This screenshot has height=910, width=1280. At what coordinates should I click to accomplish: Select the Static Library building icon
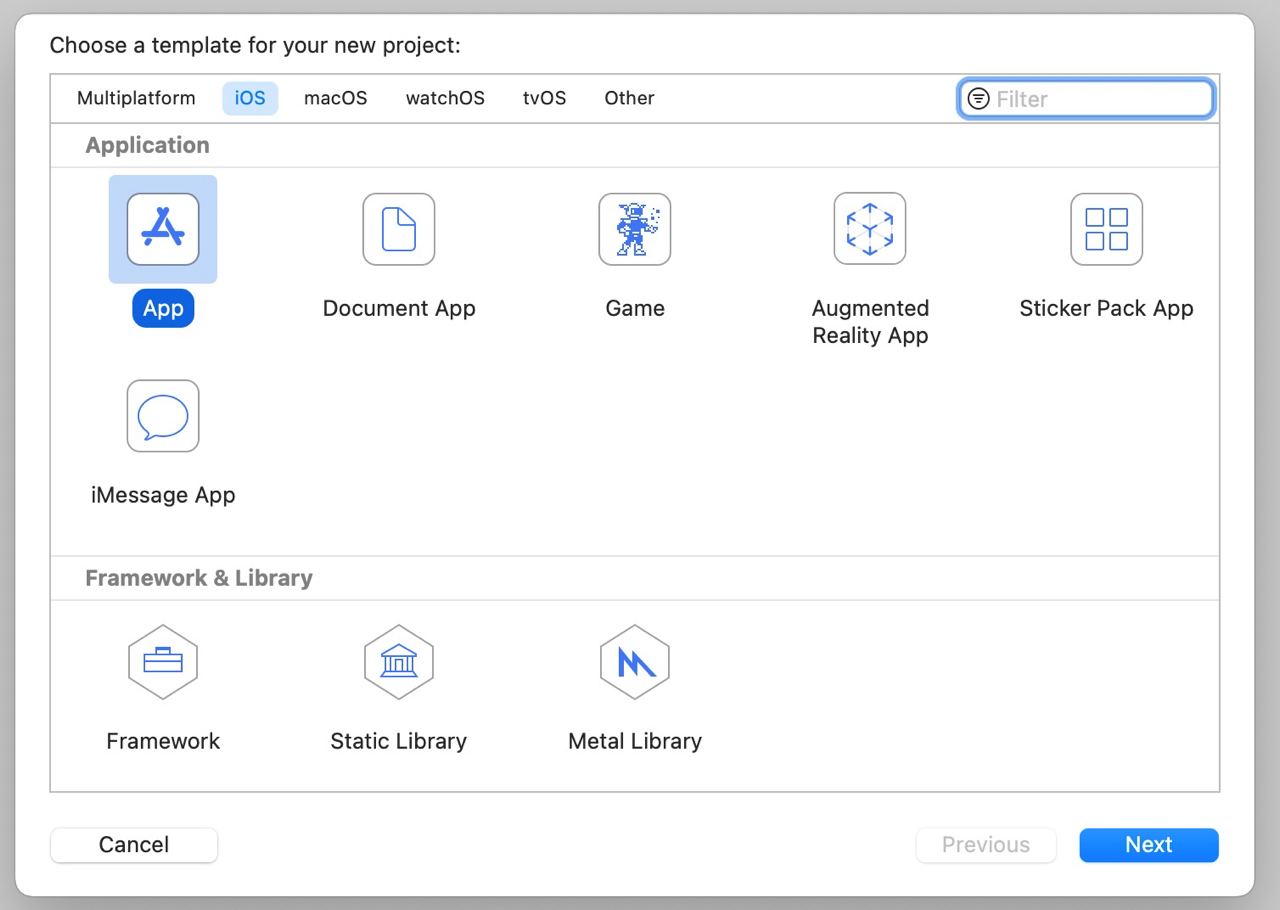pos(399,662)
